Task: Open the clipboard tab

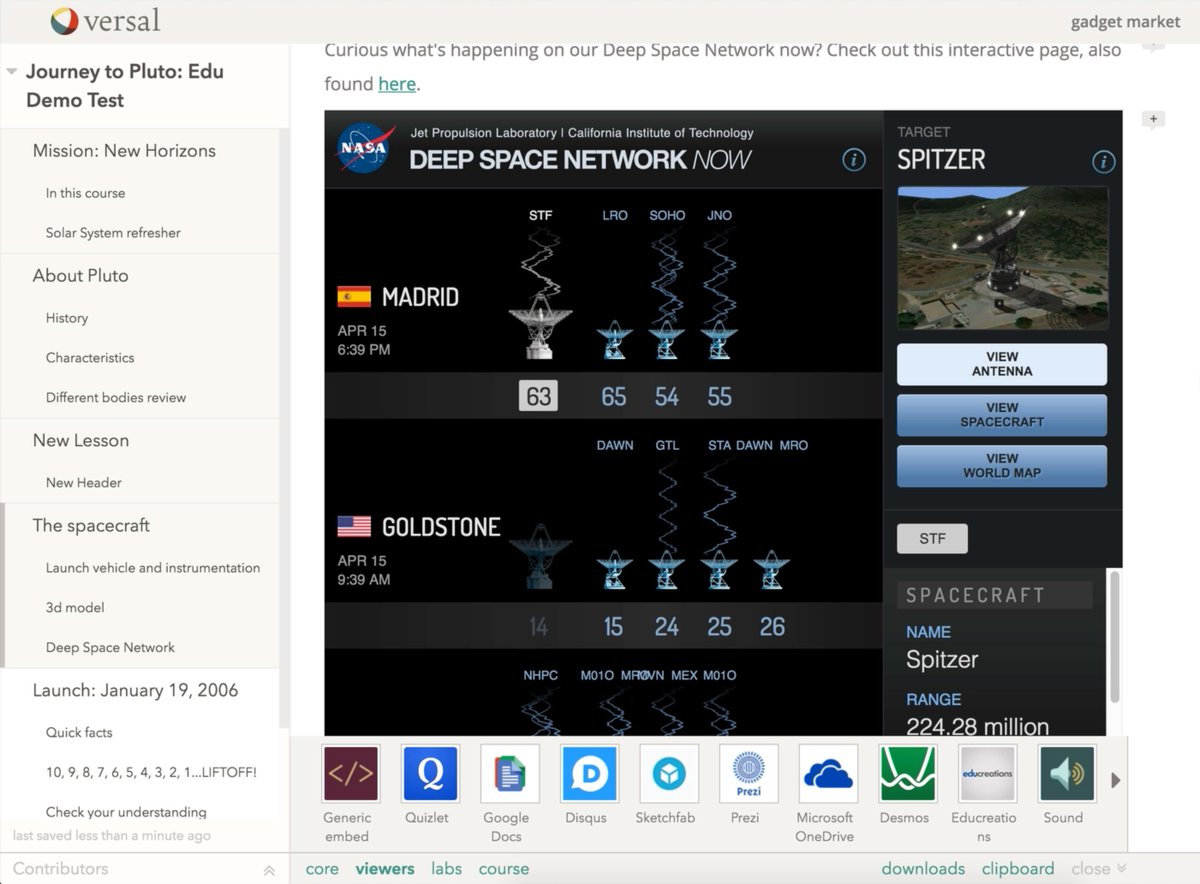Action: point(1018,869)
